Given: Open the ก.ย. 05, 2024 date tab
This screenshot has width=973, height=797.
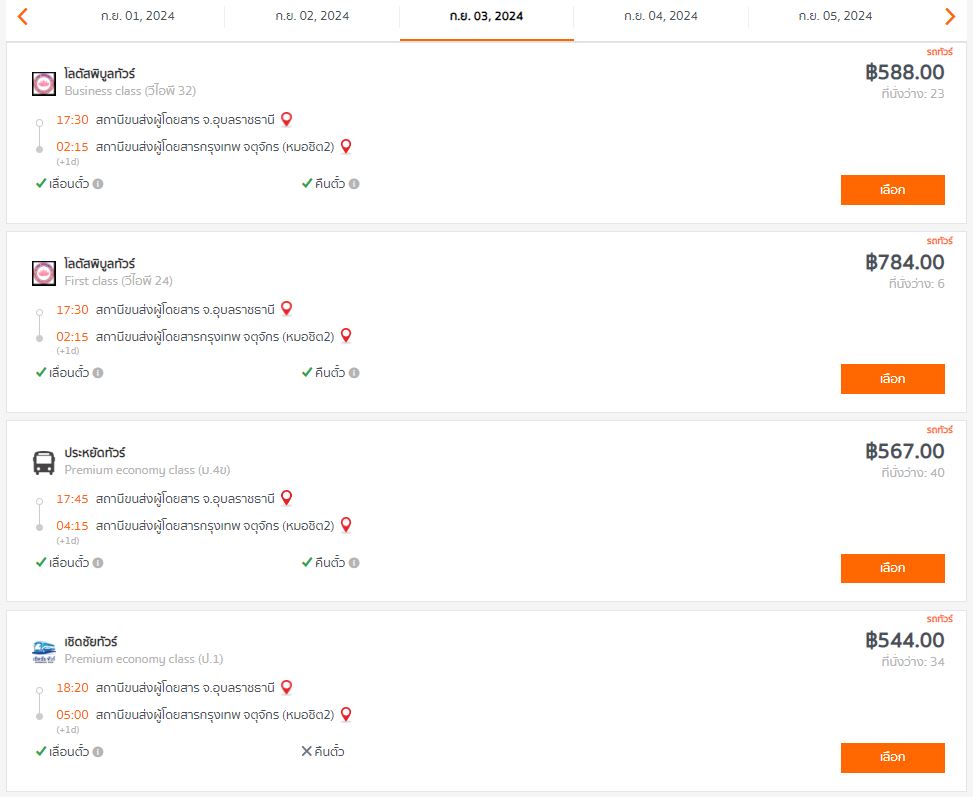Looking at the screenshot, I should pyautogui.click(x=835, y=16).
